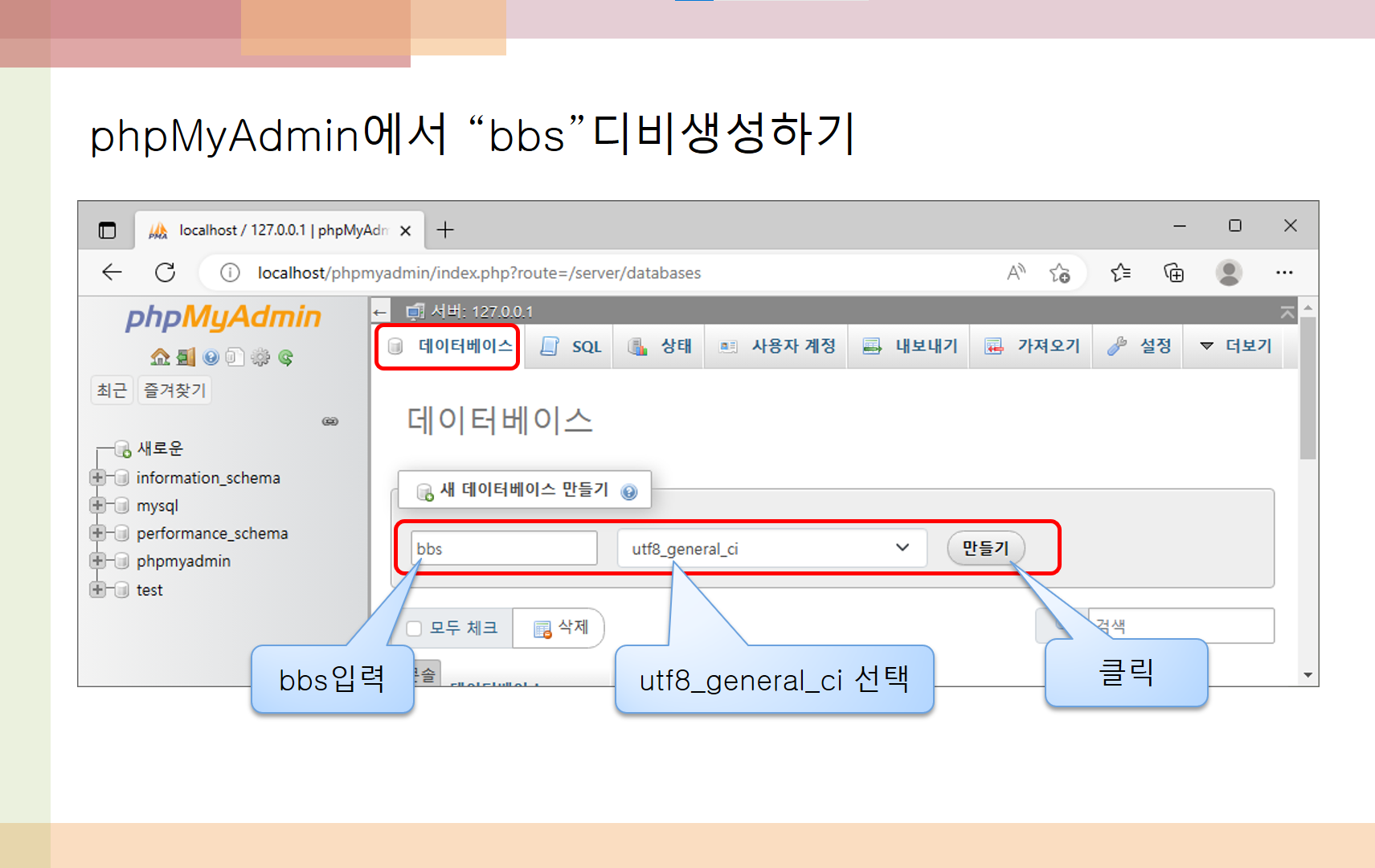Click the scrollbar down arrow
Viewport: 1375px width, 868px height.
1307,675
